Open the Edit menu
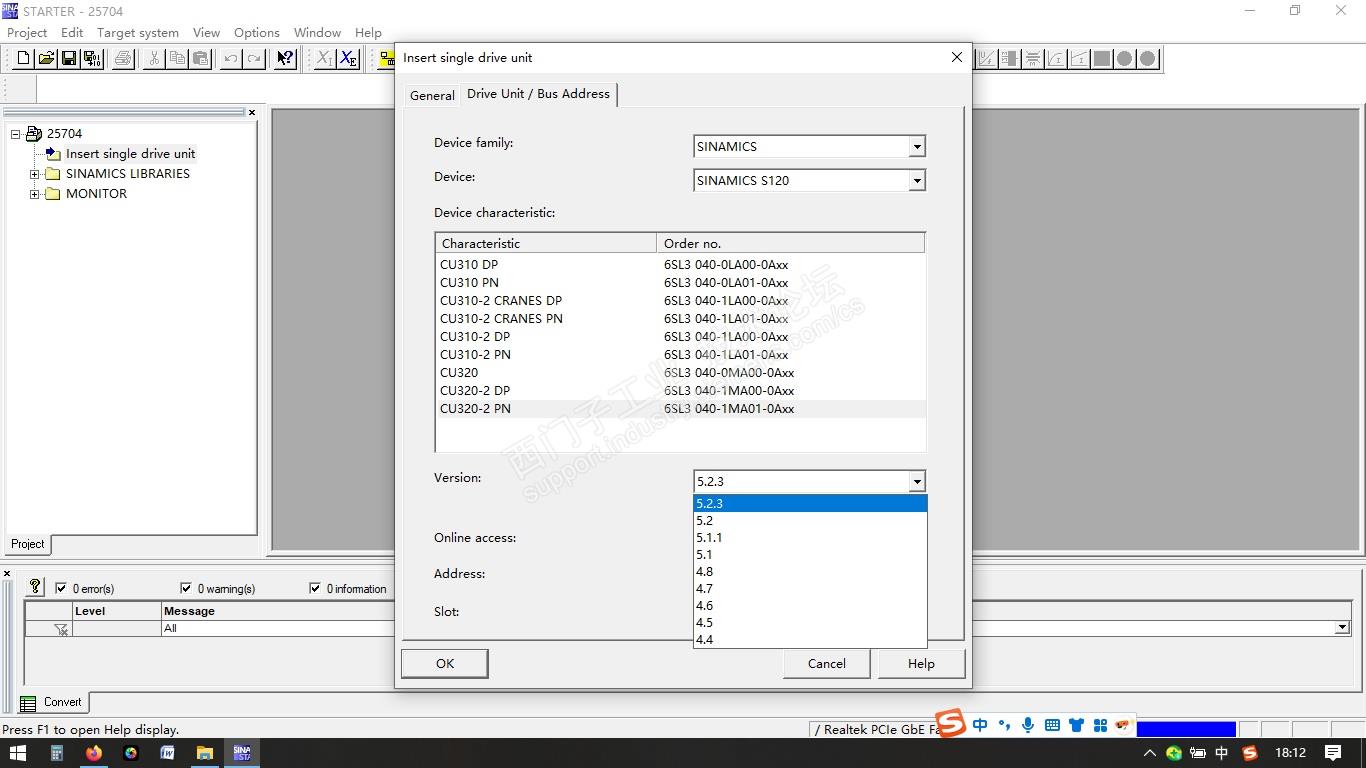This screenshot has height=768, width=1366. pyautogui.click(x=72, y=33)
